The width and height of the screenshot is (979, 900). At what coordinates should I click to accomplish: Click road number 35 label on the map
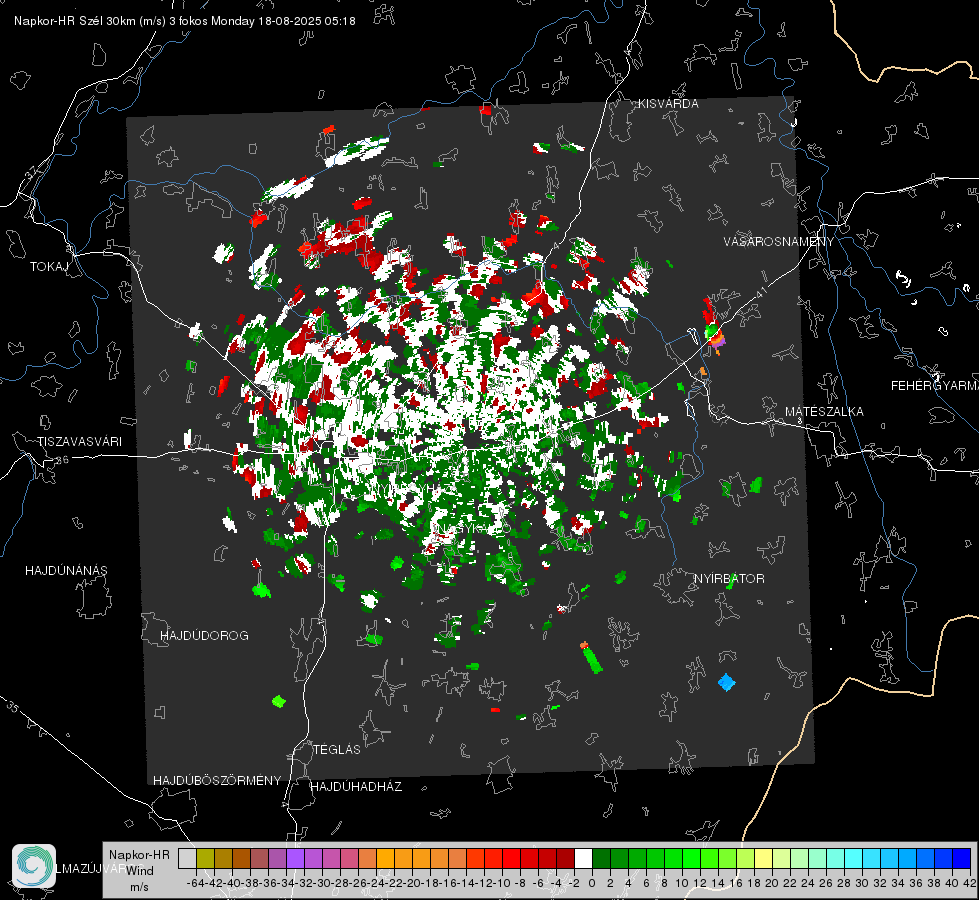point(14,707)
